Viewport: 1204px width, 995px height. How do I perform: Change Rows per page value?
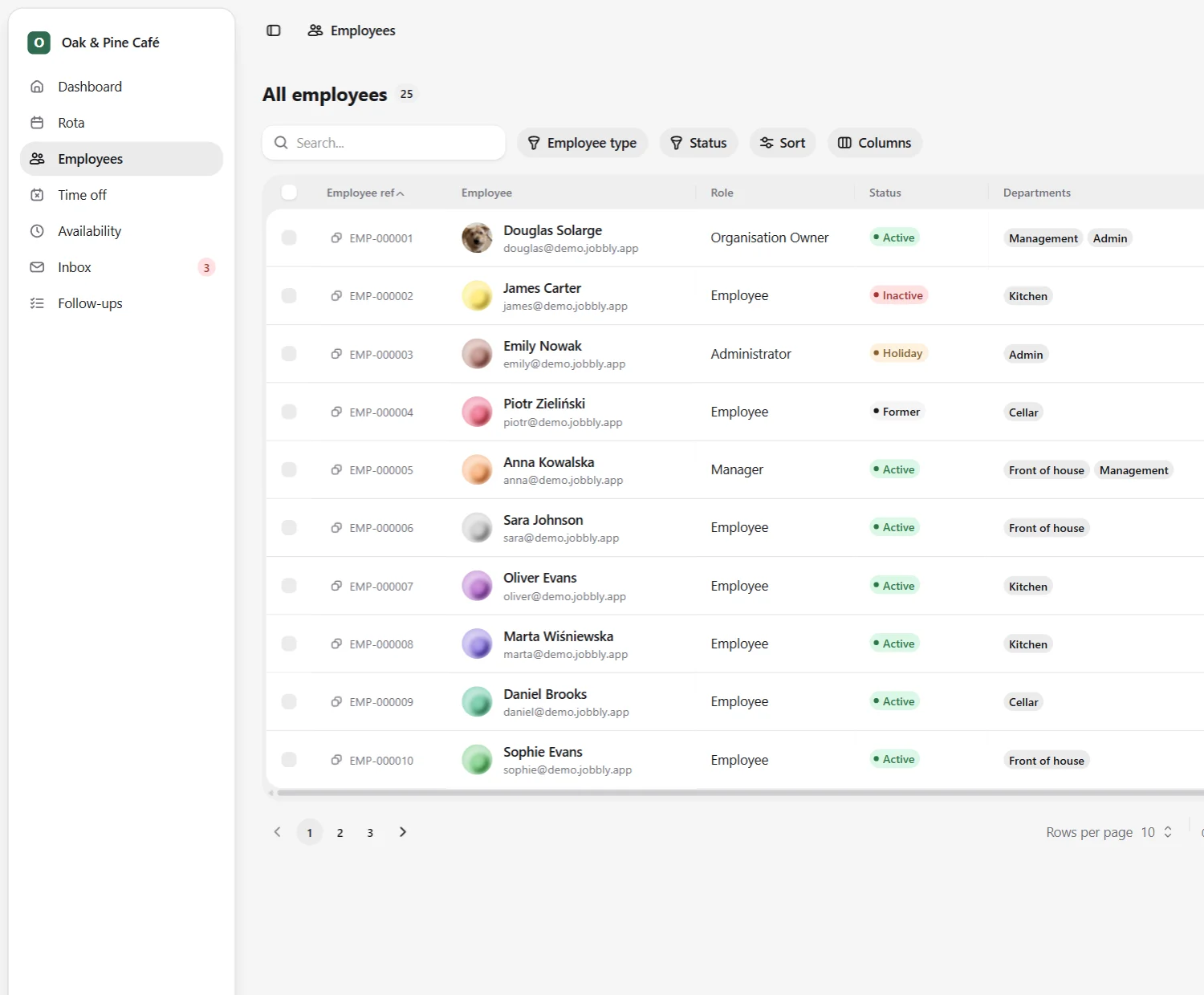(1157, 832)
